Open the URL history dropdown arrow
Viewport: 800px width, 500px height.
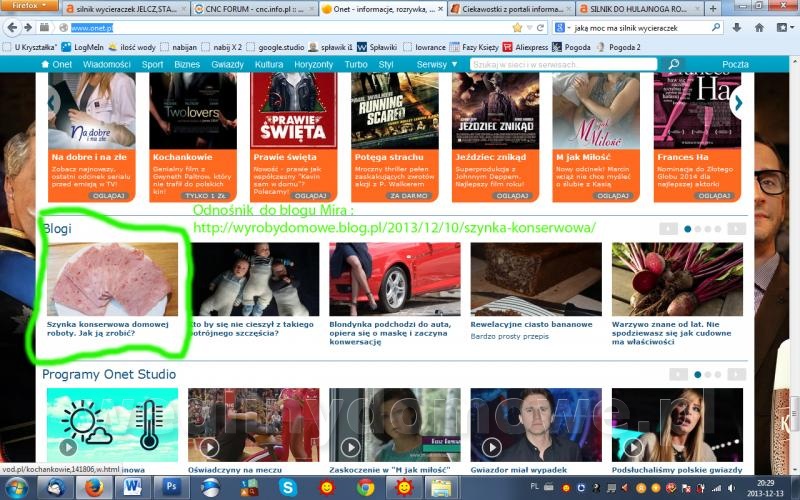click(530, 28)
